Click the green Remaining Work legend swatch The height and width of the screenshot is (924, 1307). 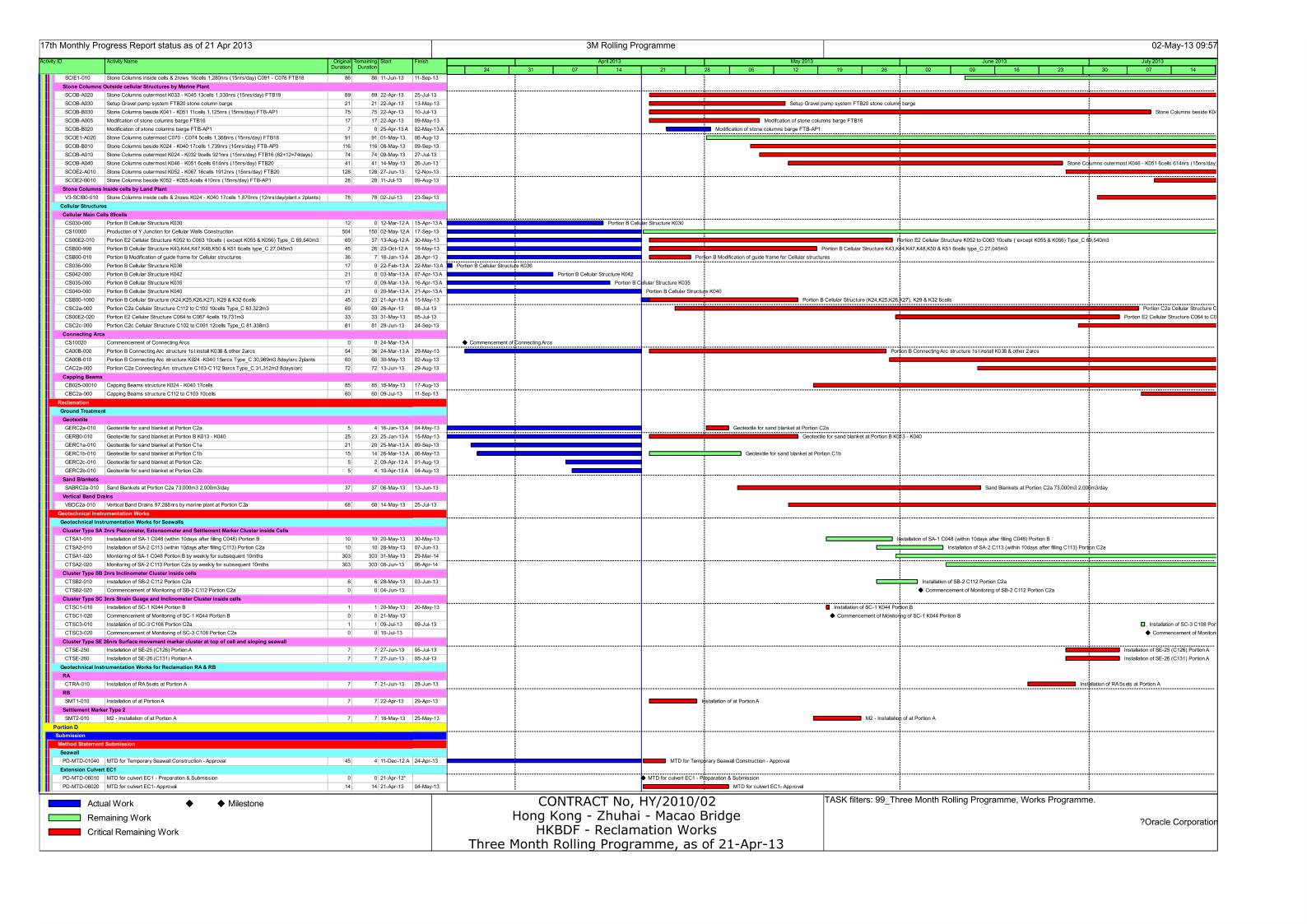point(65,818)
